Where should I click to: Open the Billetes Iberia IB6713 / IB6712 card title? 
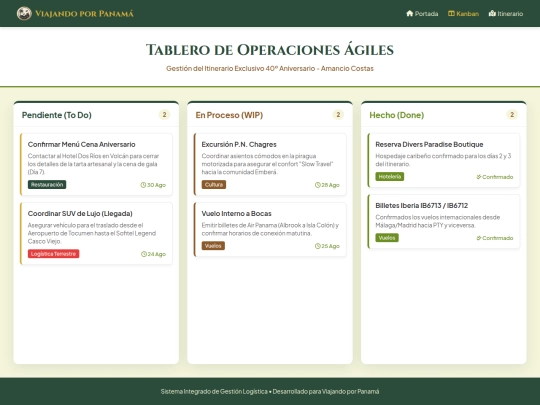[422, 206]
